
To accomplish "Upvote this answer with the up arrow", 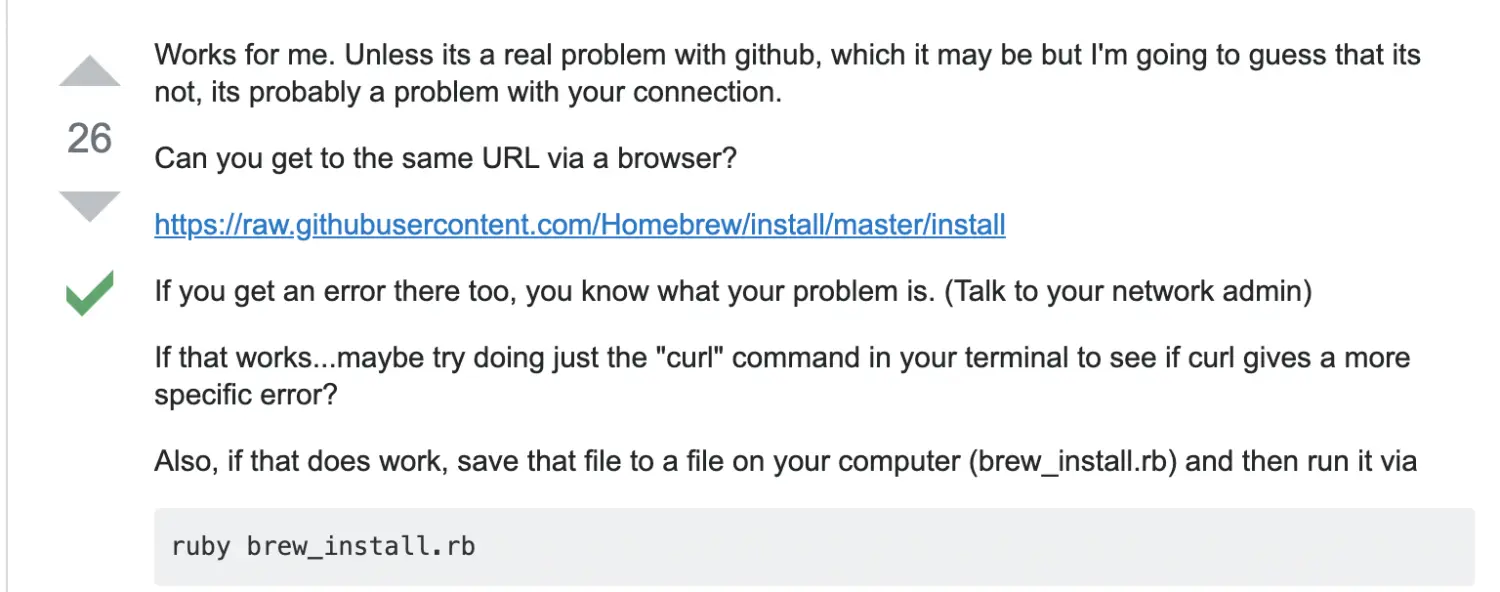I will (x=90, y=70).
